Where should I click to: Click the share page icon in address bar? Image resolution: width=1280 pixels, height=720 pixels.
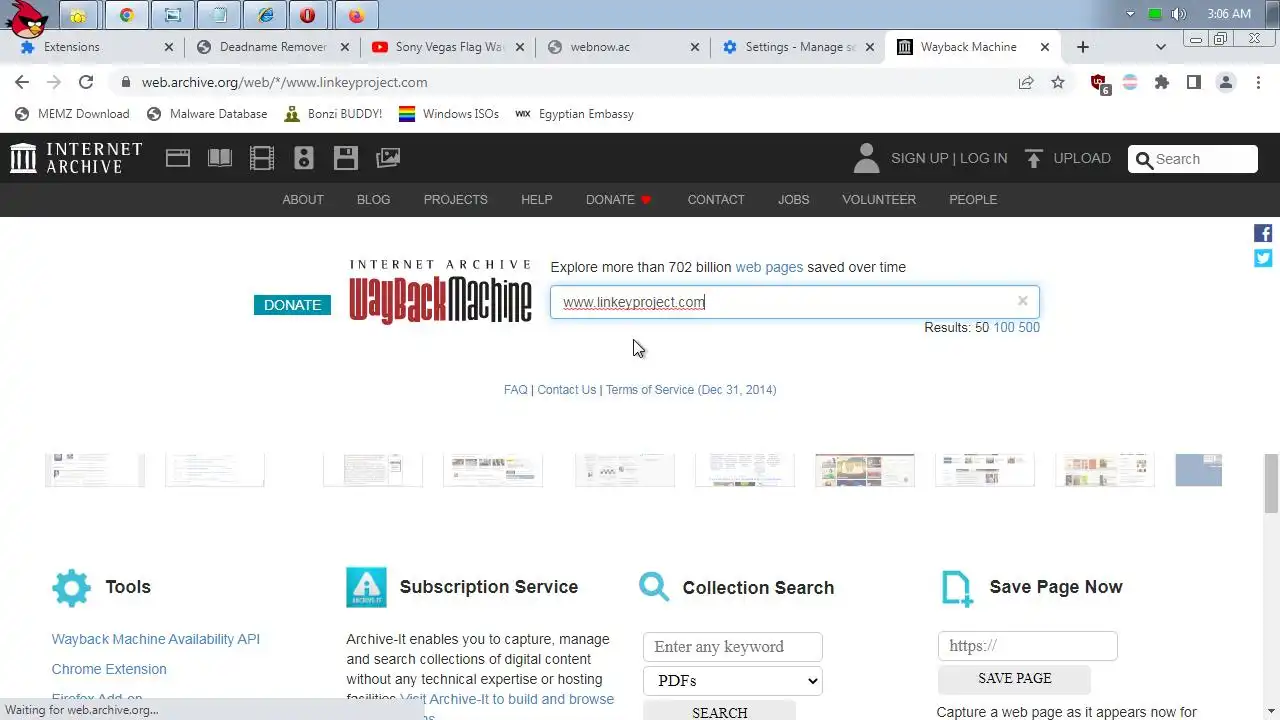1026,82
